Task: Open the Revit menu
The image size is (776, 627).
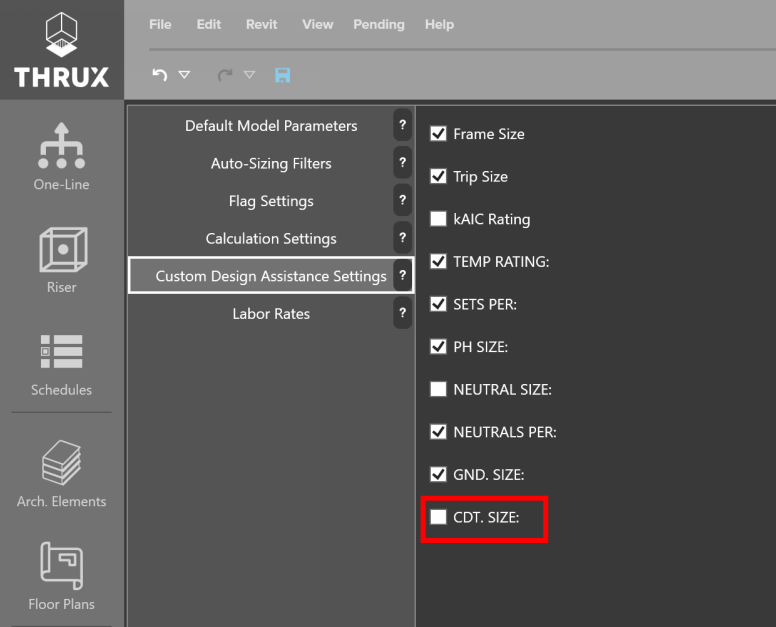Action: [262, 24]
